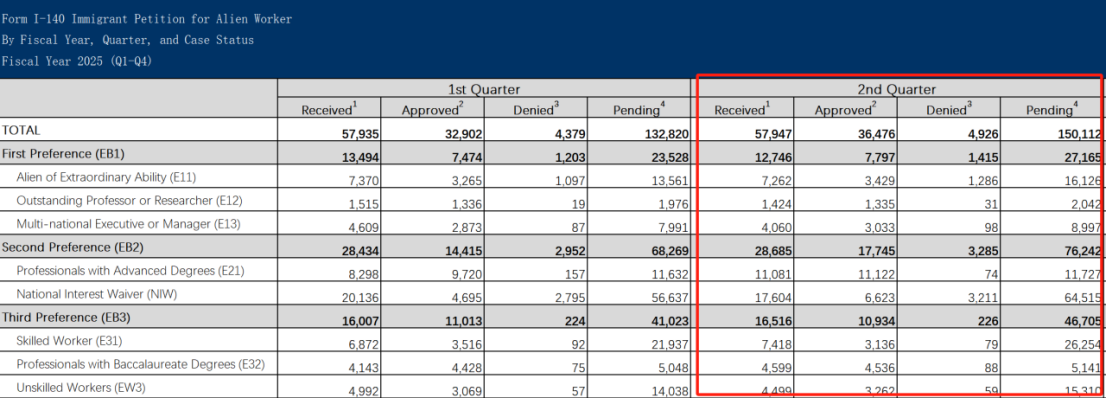The width and height of the screenshot is (1106, 398).
Task: Click the 'By Fiscal Year, Quarter, and Case Status' line
Action: 128,40
